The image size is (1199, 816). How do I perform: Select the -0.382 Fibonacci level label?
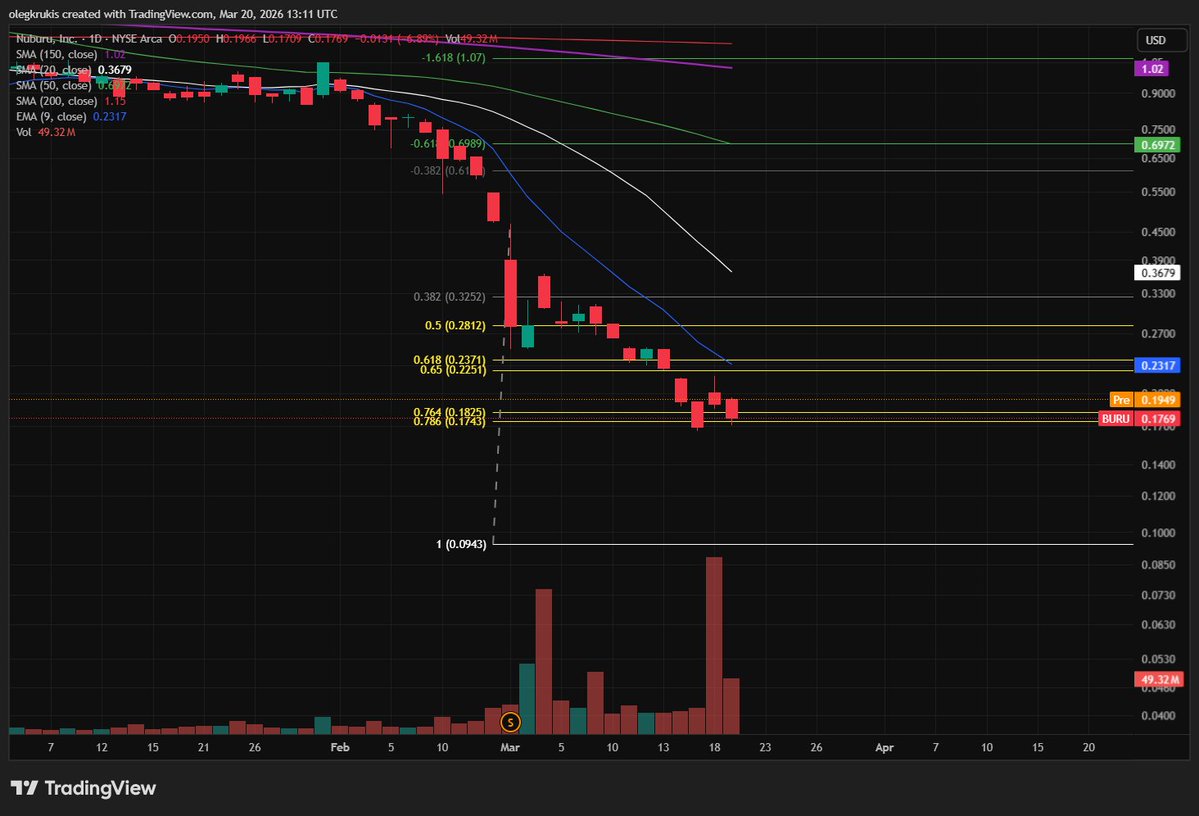pos(448,171)
